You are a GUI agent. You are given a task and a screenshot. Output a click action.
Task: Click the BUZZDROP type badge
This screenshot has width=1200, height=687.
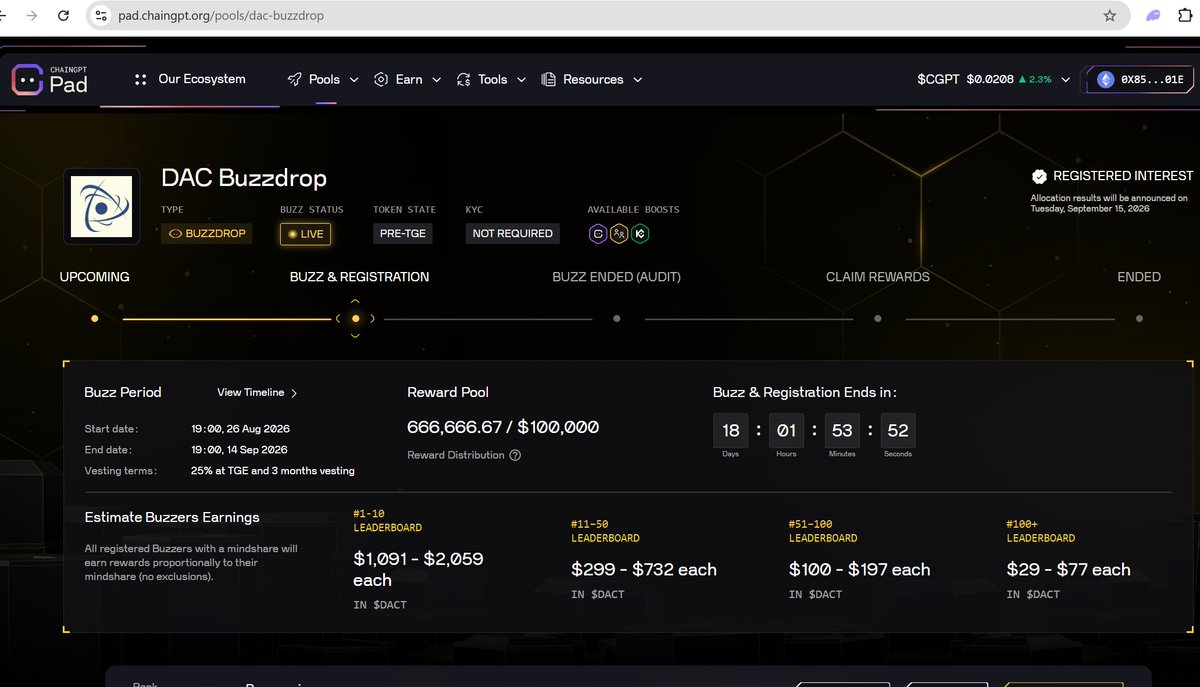click(207, 234)
